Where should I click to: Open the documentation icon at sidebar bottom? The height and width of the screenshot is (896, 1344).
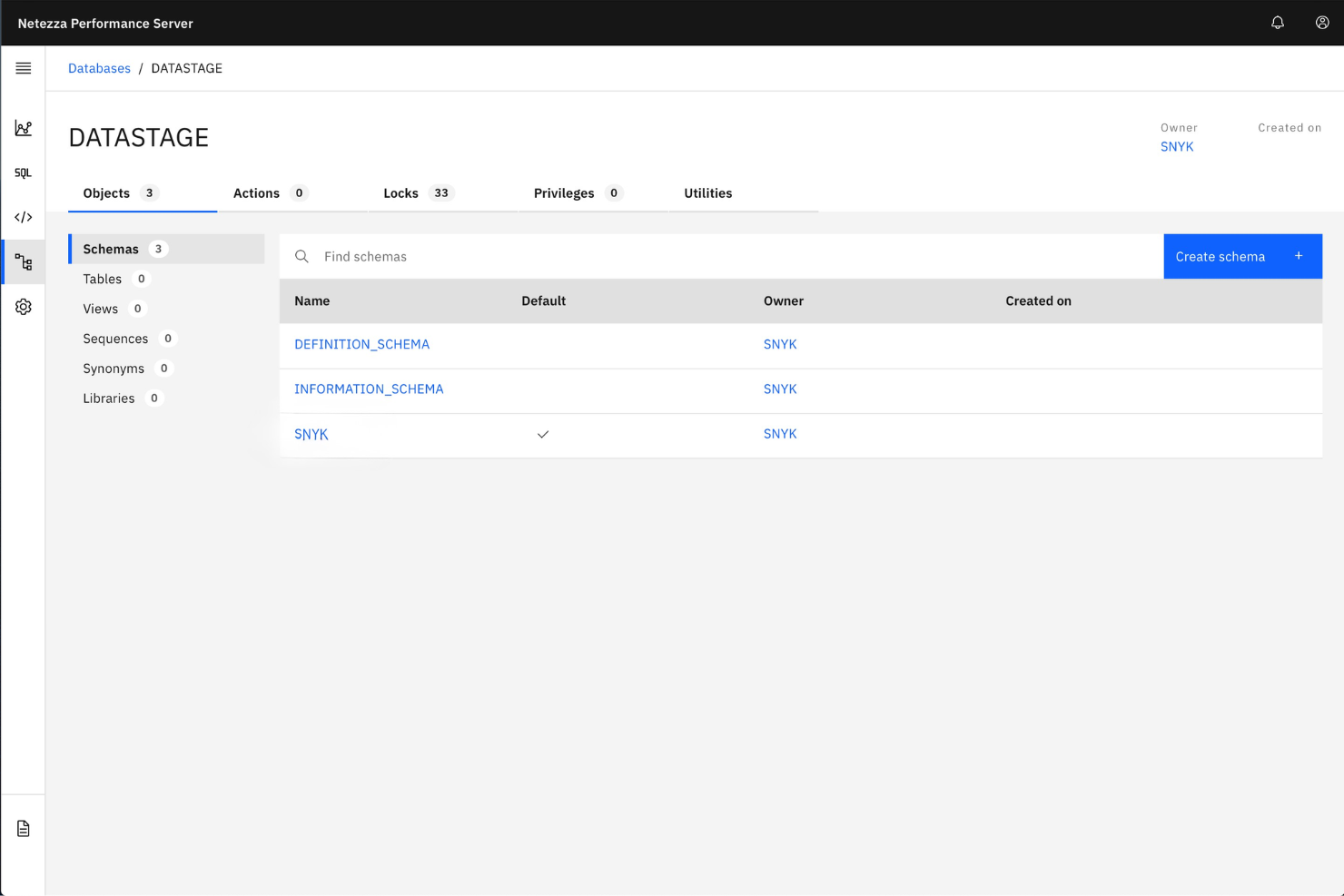(23, 827)
